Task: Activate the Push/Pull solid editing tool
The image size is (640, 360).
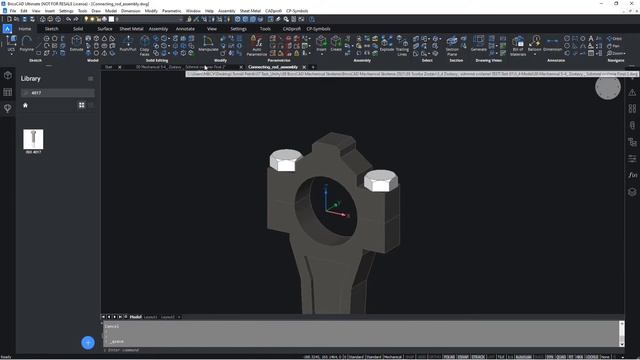Action: pyautogui.click(x=128, y=43)
